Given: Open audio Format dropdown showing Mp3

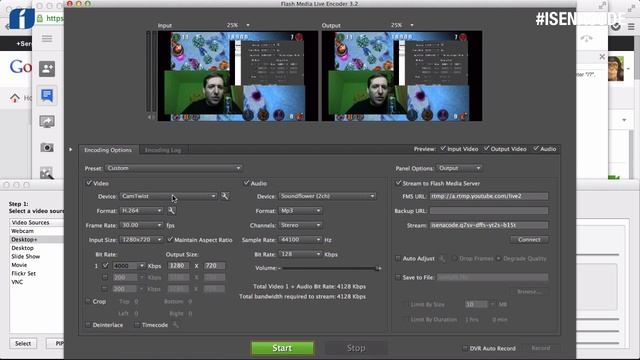Looking at the screenshot, I should (x=300, y=211).
